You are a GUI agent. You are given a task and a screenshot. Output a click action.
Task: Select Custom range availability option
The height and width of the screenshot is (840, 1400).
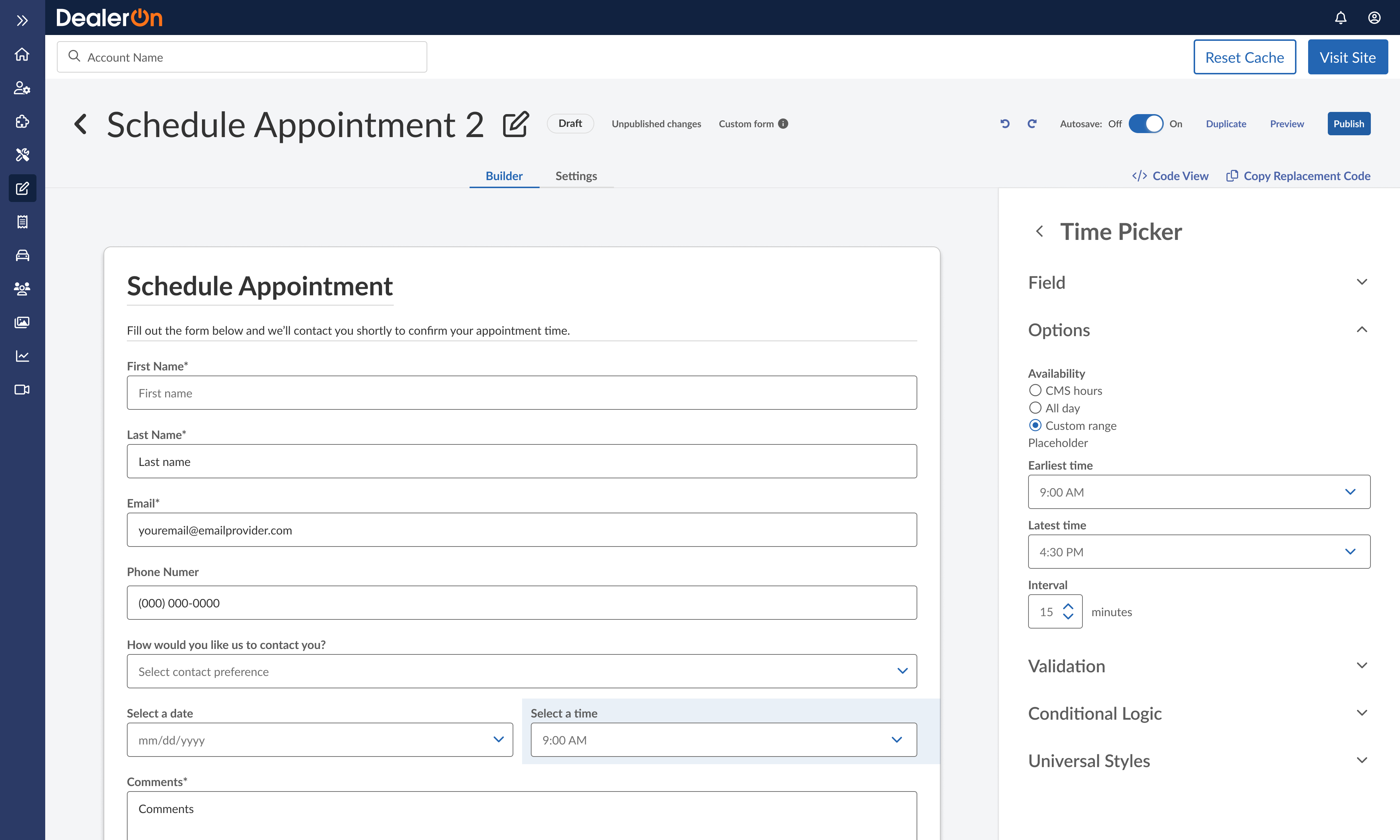pyautogui.click(x=1035, y=425)
